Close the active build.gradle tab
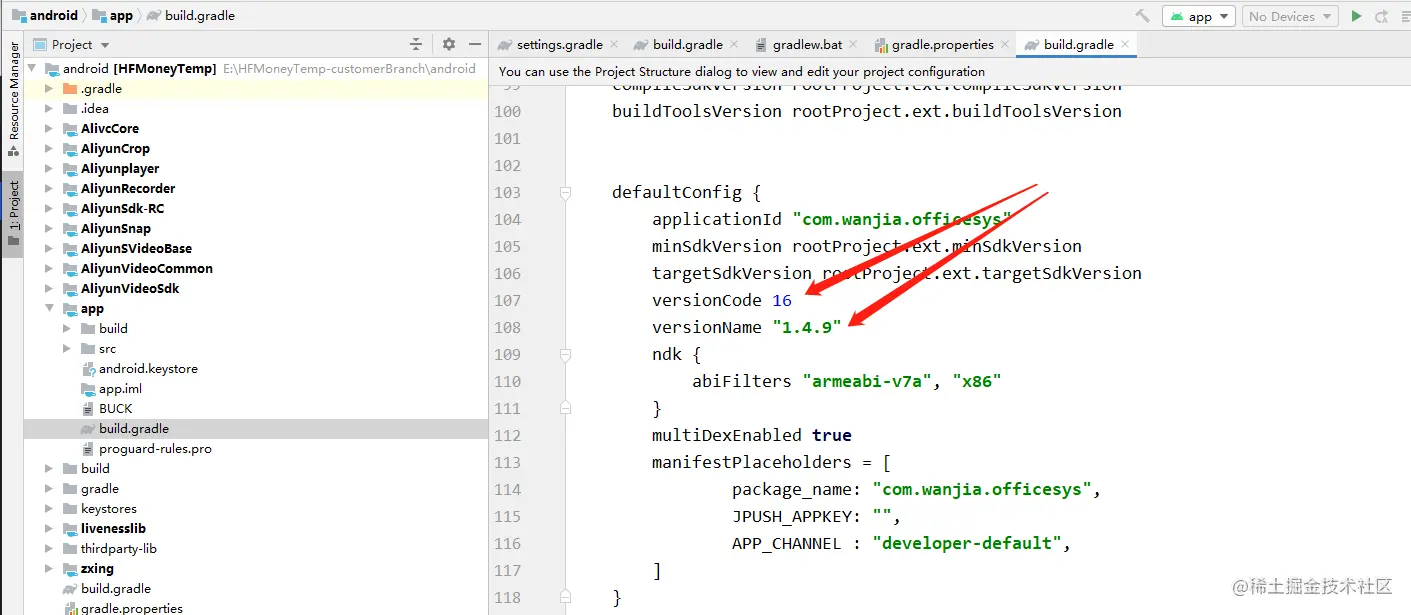 [1124, 44]
